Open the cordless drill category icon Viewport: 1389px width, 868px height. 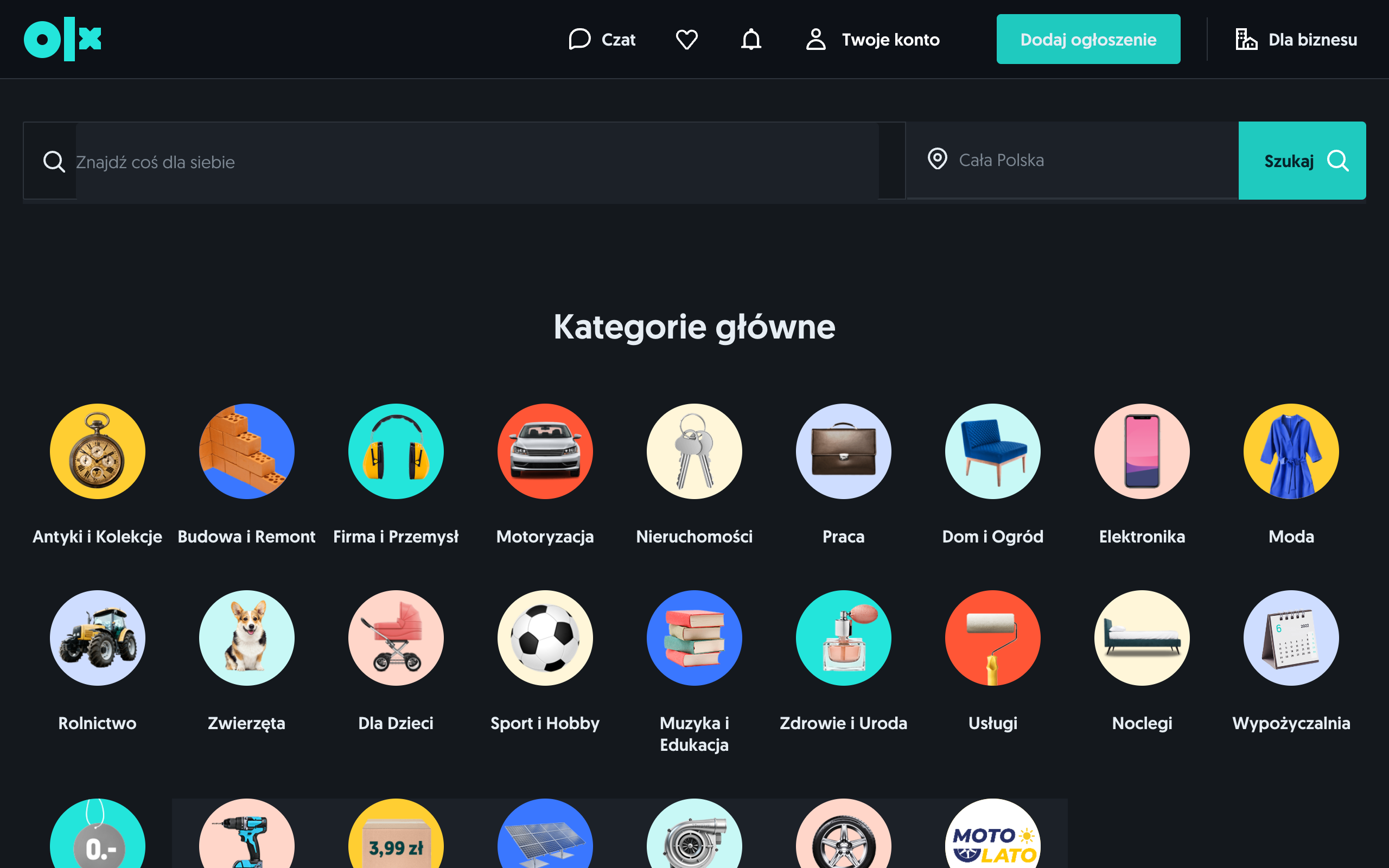(x=247, y=834)
